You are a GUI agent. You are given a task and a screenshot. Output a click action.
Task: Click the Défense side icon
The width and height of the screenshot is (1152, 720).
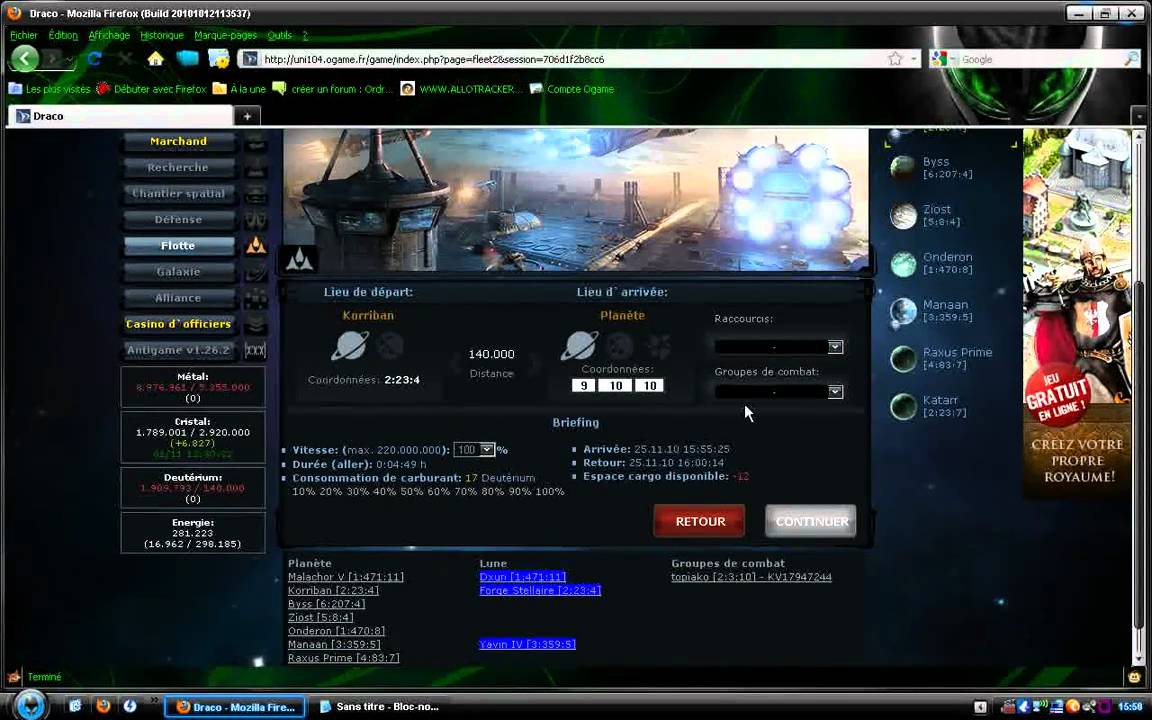coord(255,220)
